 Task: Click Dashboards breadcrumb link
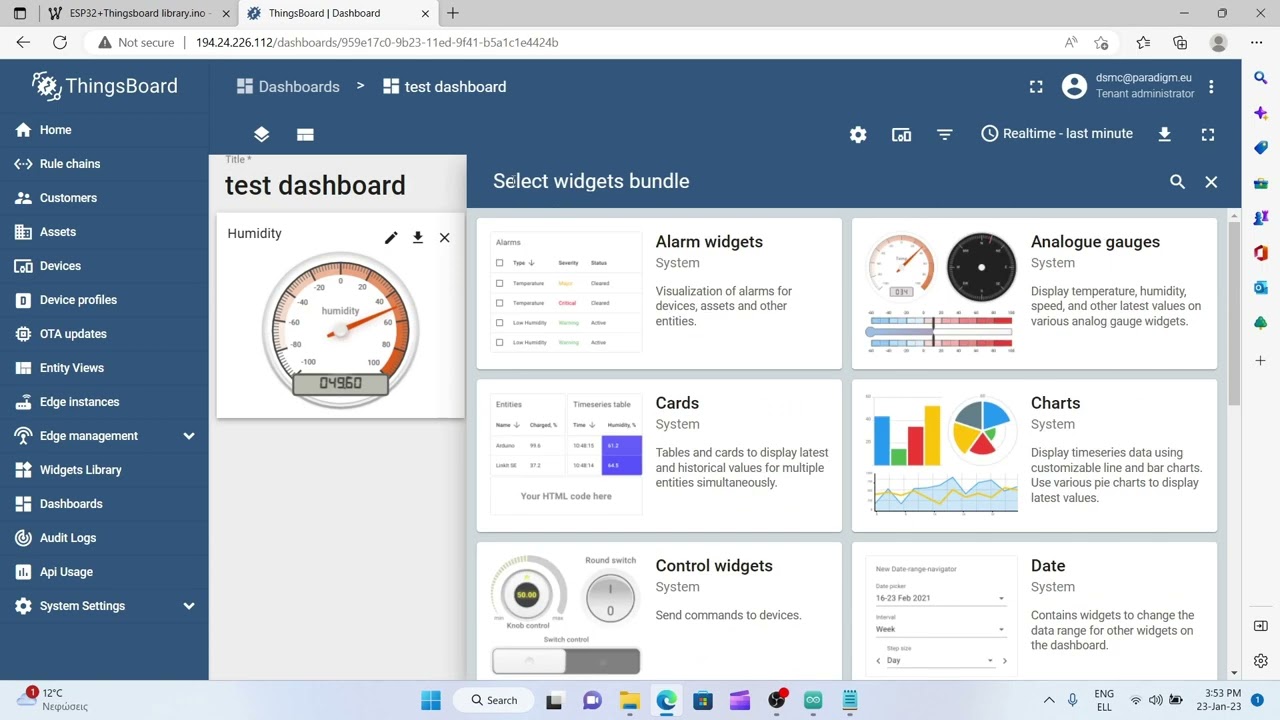[x=288, y=87]
